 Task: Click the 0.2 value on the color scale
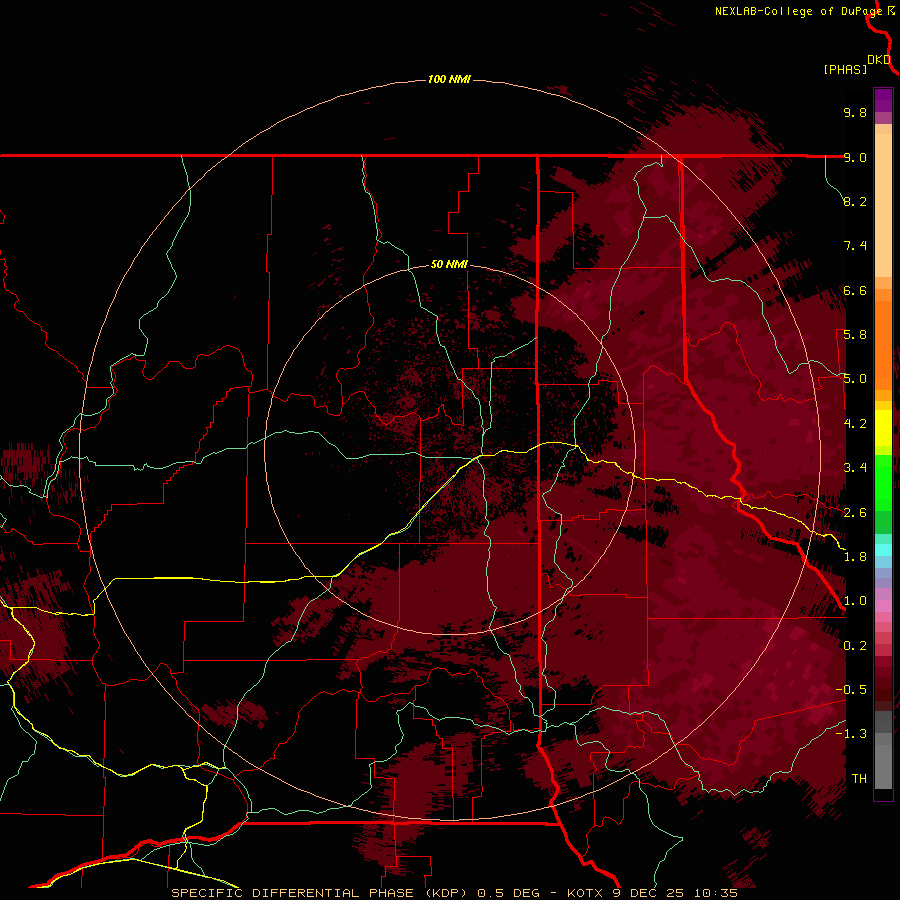point(855,646)
